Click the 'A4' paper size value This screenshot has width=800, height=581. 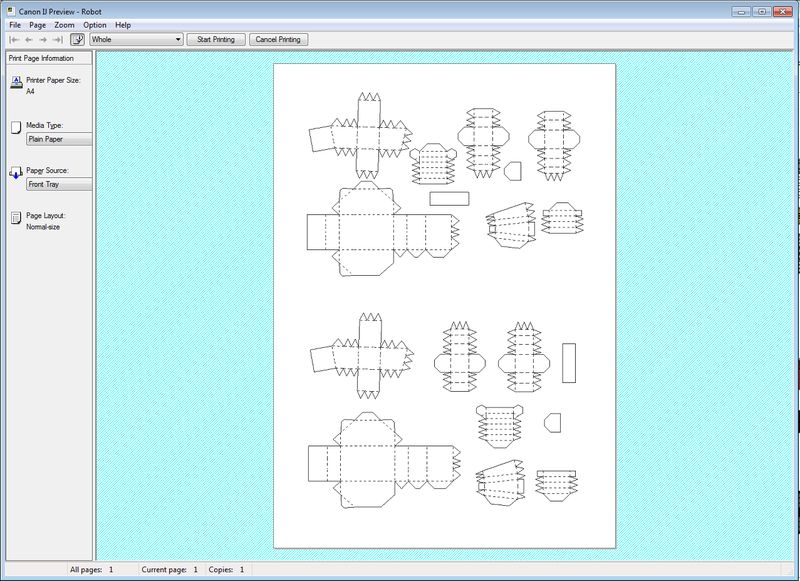pyautogui.click(x=30, y=91)
